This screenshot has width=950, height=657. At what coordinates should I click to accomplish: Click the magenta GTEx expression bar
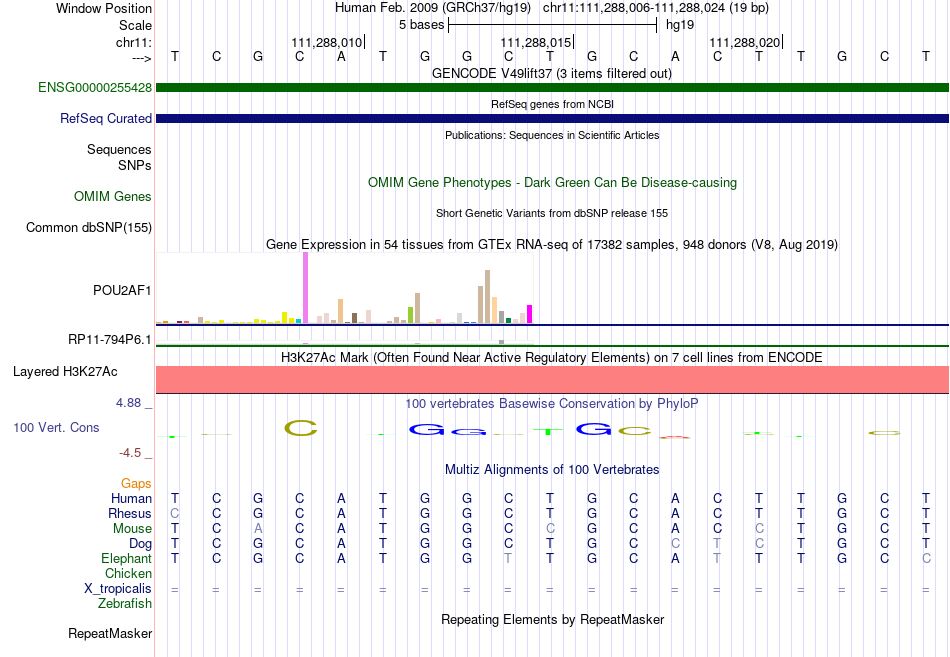click(529, 314)
